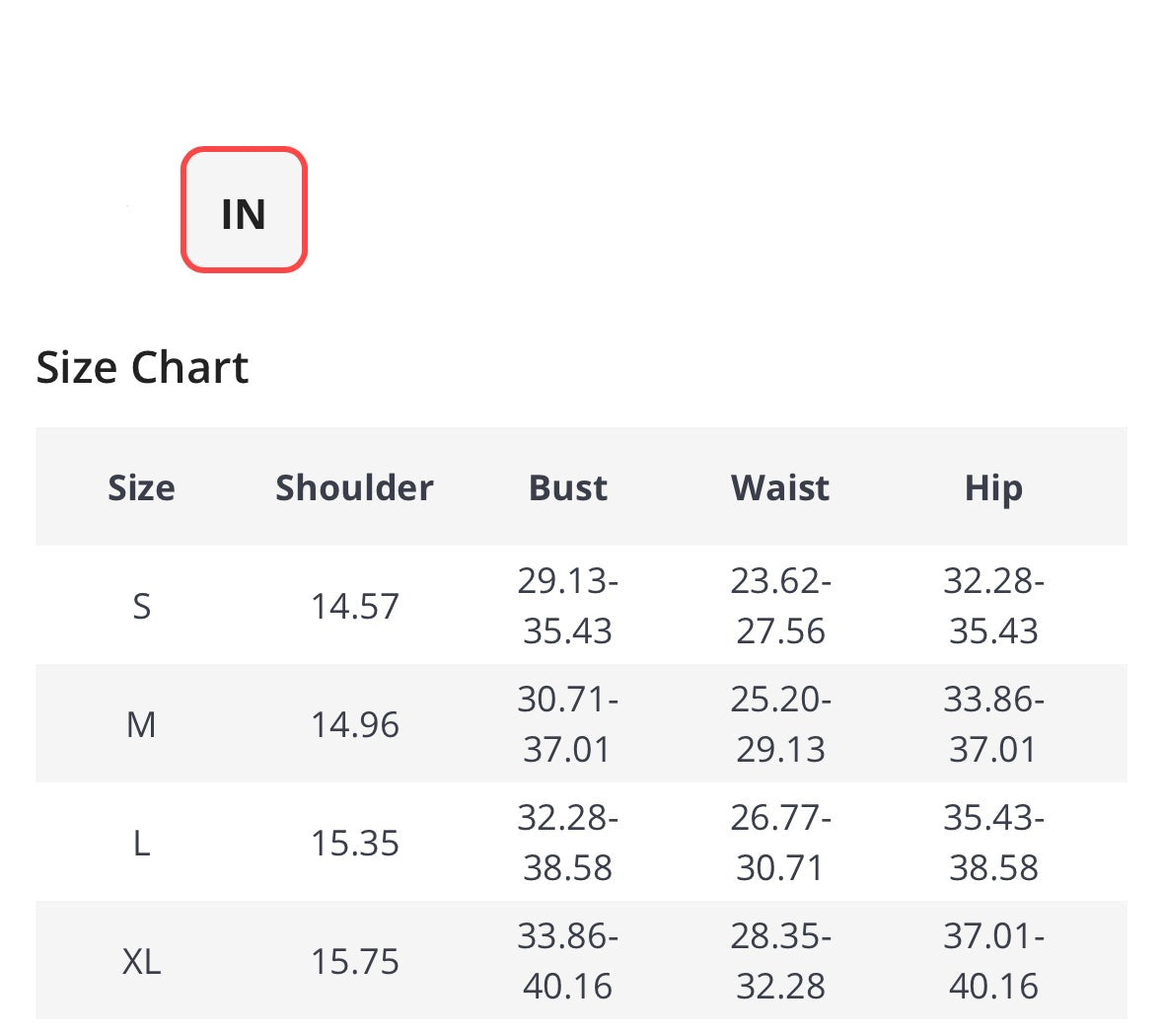
Task: Click the Shoulder column header
Action: (x=354, y=487)
